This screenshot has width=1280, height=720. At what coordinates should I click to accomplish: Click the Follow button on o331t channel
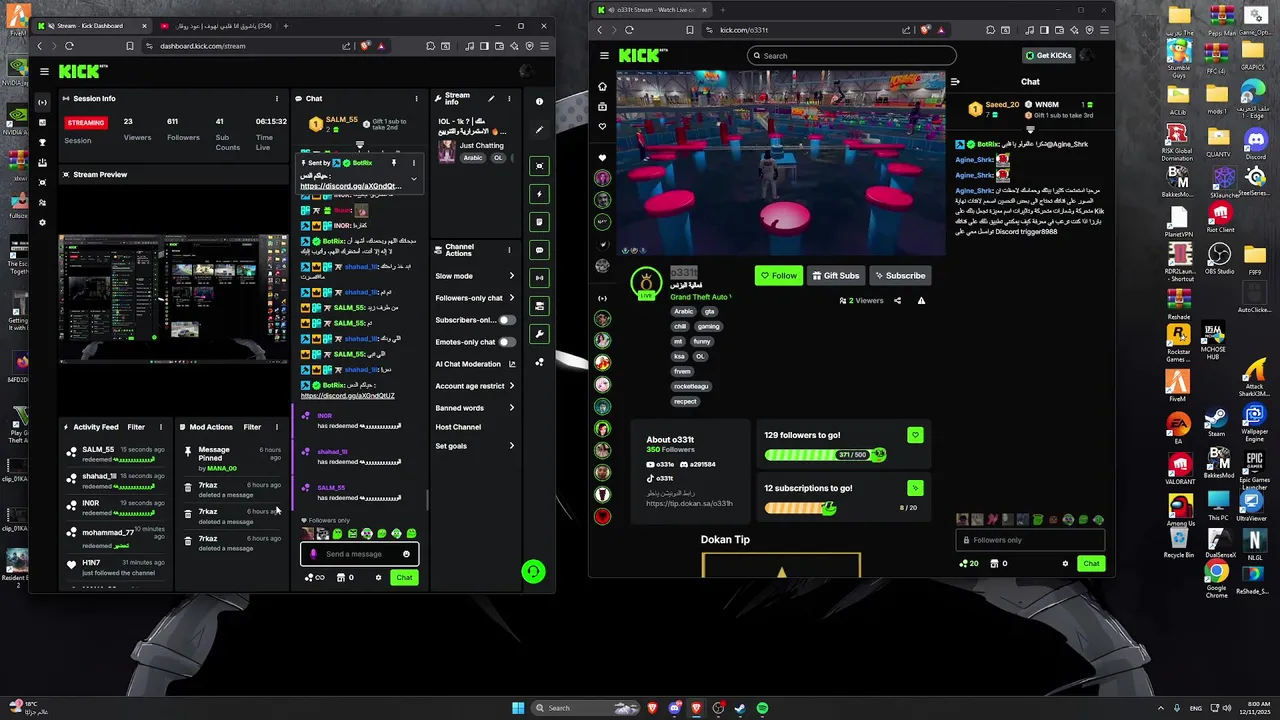(x=778, y=276)
